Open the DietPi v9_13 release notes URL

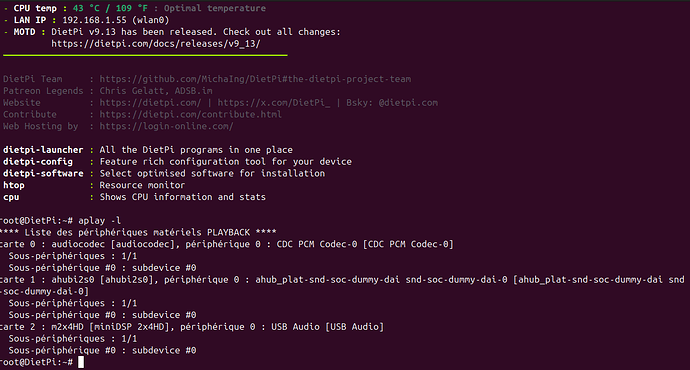pyautogui.click(x=156, y=44)
